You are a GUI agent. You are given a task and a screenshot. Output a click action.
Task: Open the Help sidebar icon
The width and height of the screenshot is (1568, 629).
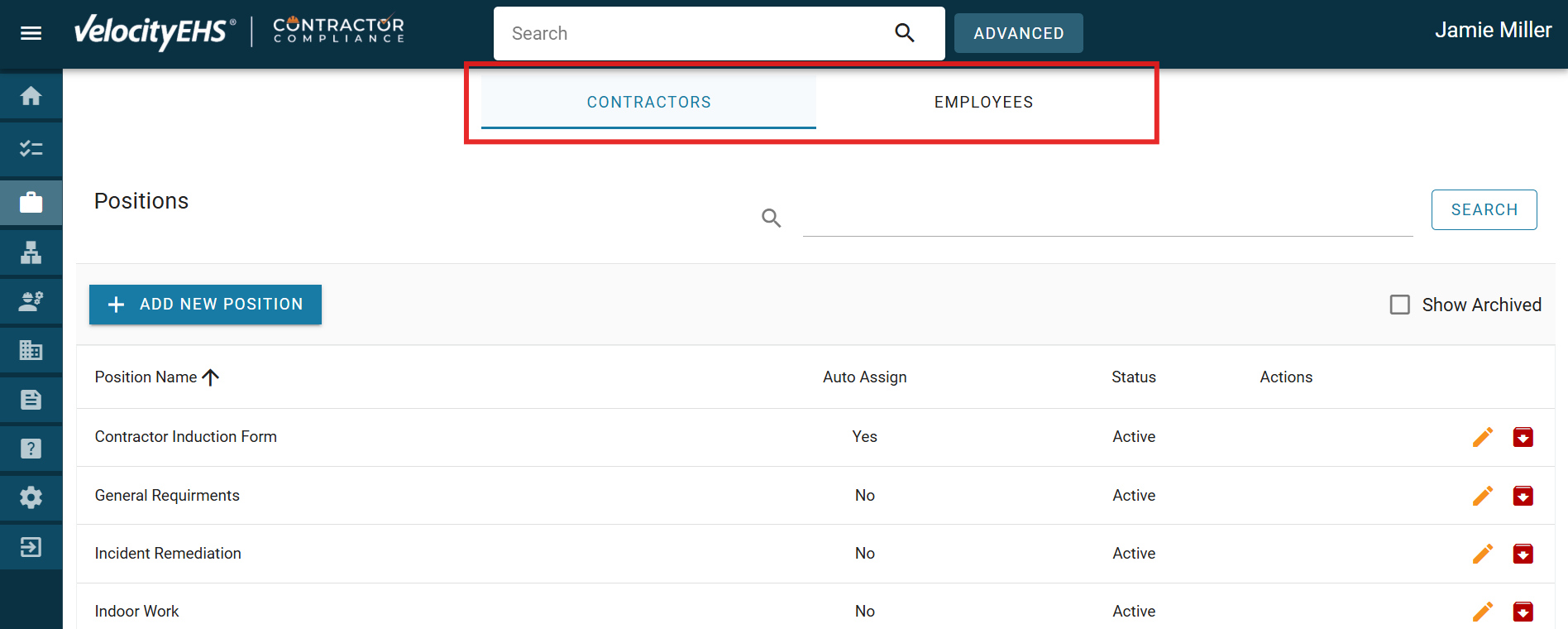(x=31, y=448)
